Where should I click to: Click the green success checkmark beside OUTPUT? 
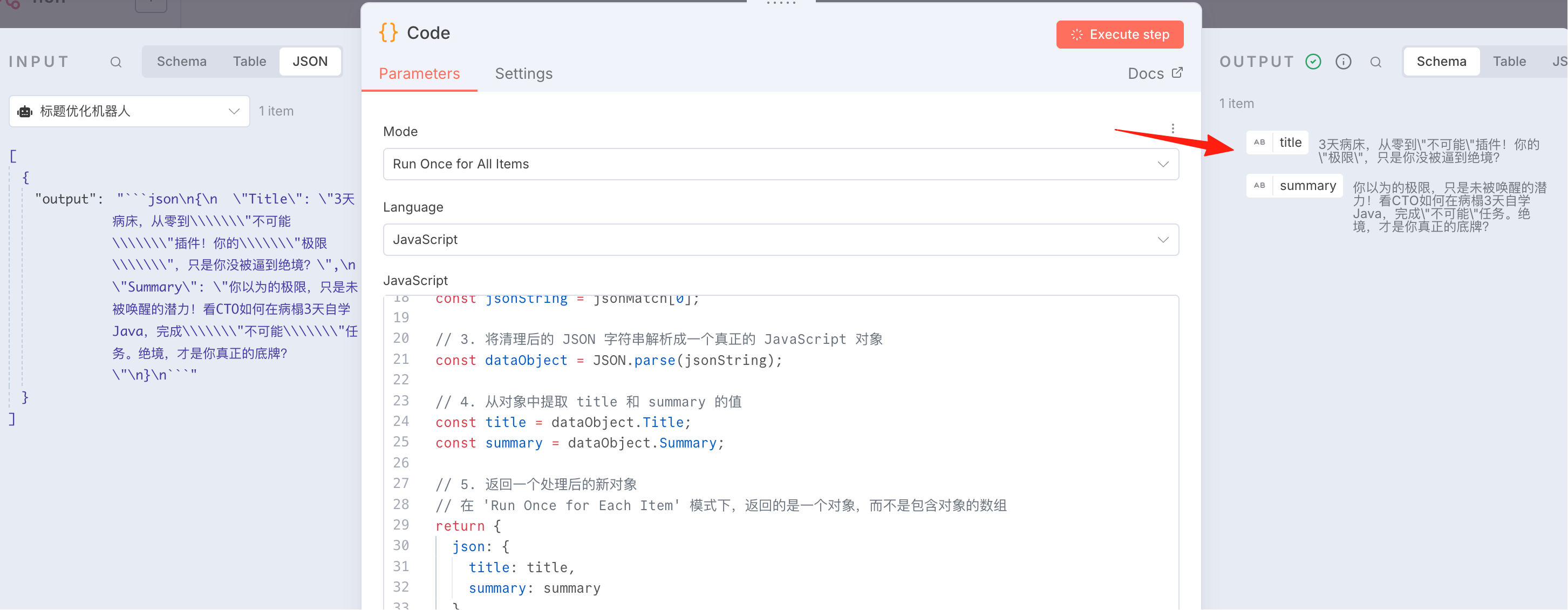[1313, 62]
